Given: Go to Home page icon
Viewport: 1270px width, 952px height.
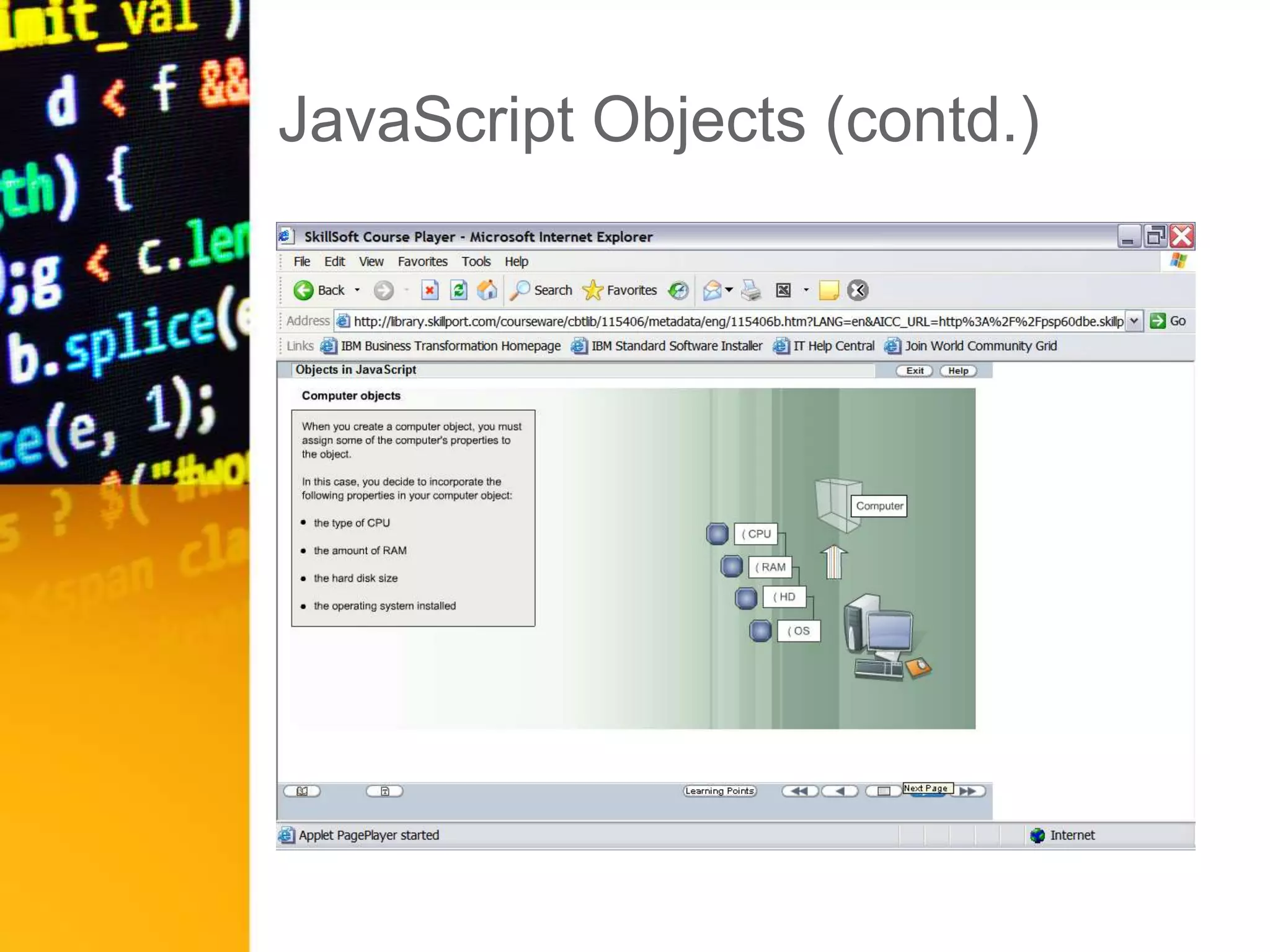Looking at the screenshot, I should tap(487, 290).
